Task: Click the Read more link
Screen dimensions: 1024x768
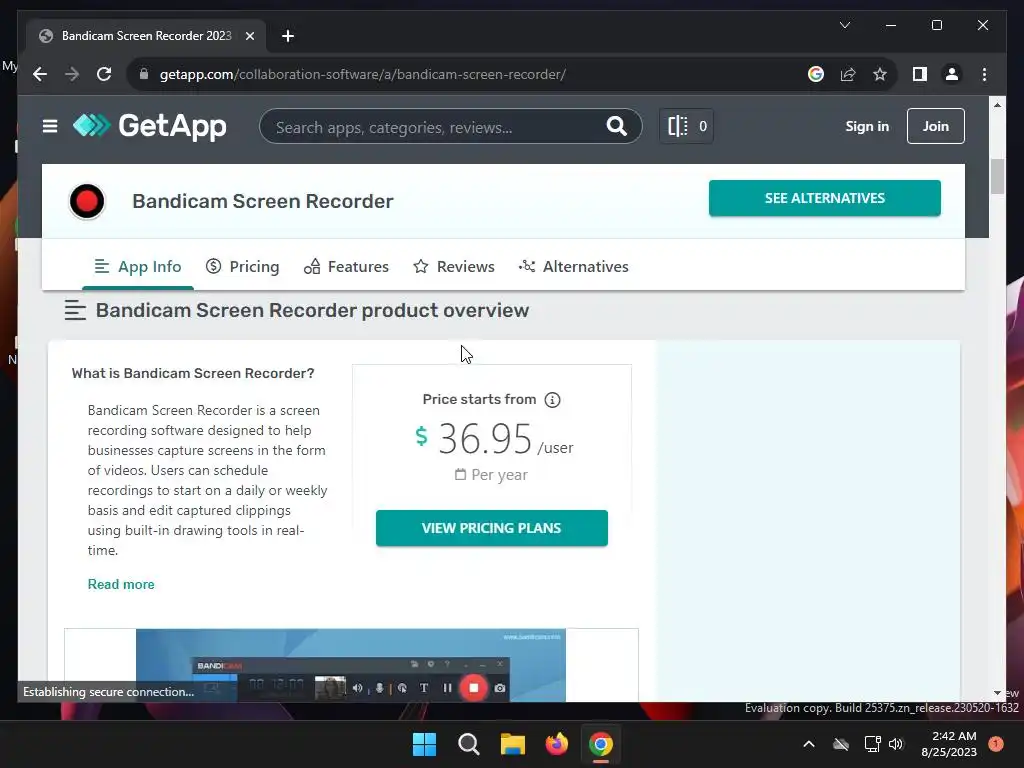Action: pos(121,584)
